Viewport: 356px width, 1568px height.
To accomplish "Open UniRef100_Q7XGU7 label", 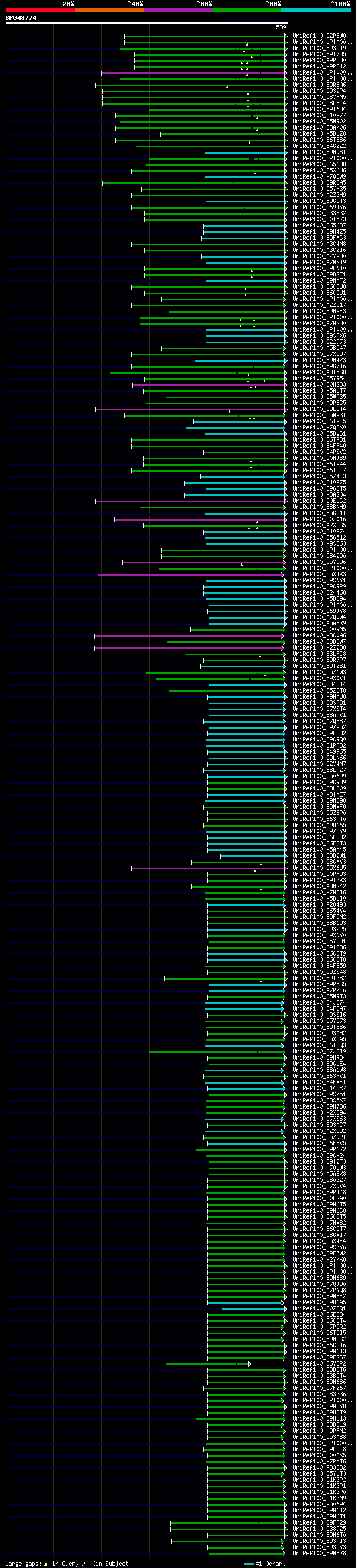I will point(319,354).
